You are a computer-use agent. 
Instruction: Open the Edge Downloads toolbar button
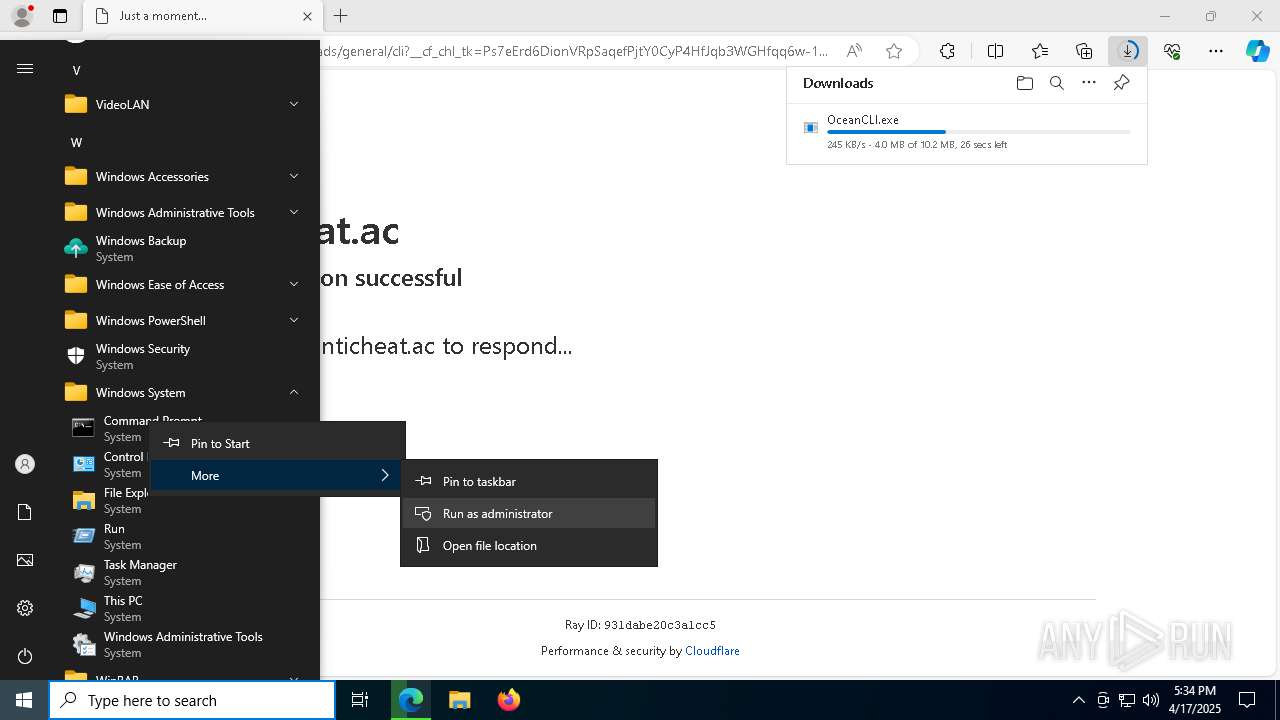coord(1128,51)
